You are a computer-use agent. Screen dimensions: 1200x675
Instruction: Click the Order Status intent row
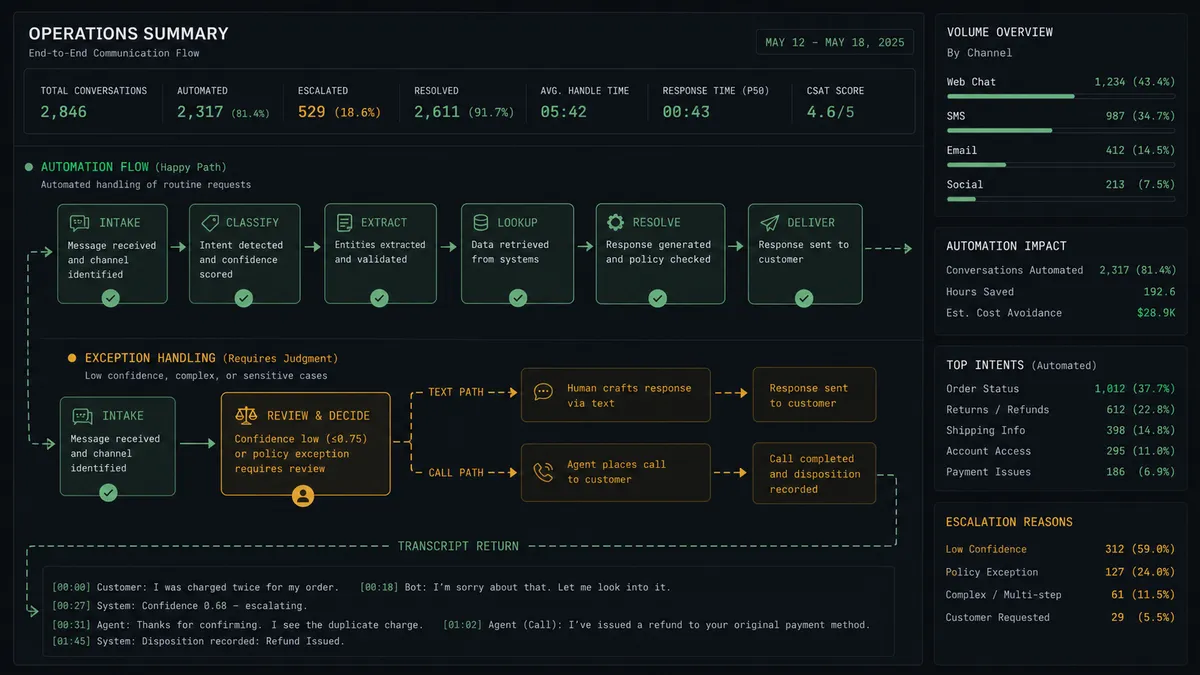(1061, 389)
